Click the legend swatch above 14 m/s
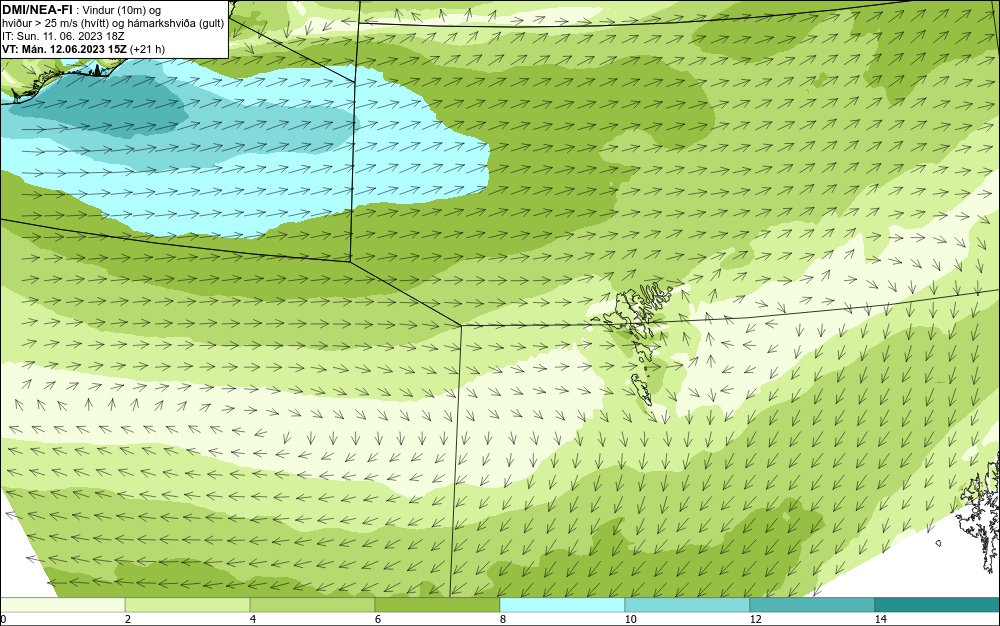 [938, 605]
